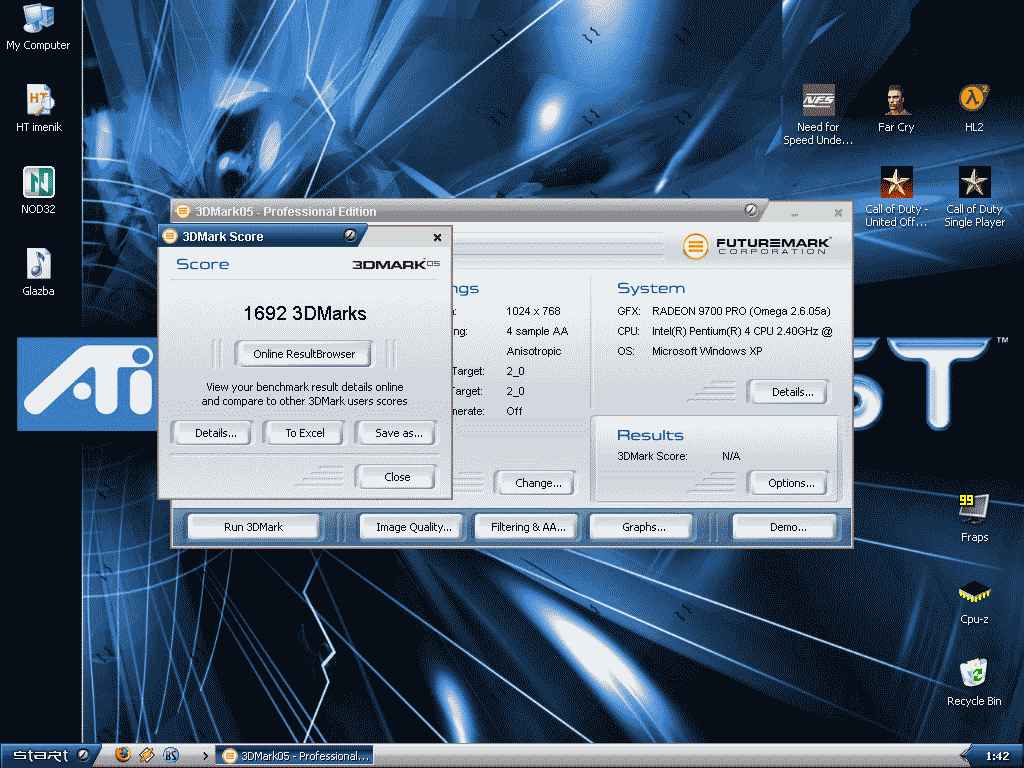Open Filtering & AA... settings
This screenshot has width=1024, height=768.
528,527
